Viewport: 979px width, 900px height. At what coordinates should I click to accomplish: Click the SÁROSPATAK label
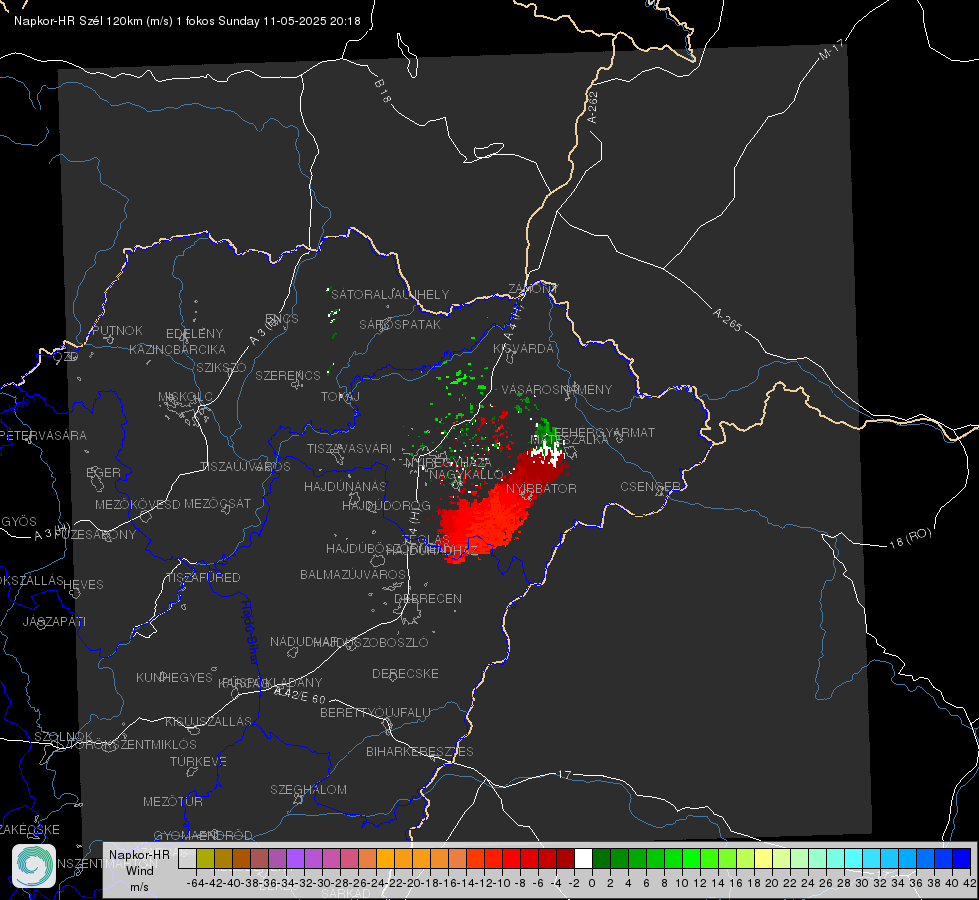click(400, 324)
